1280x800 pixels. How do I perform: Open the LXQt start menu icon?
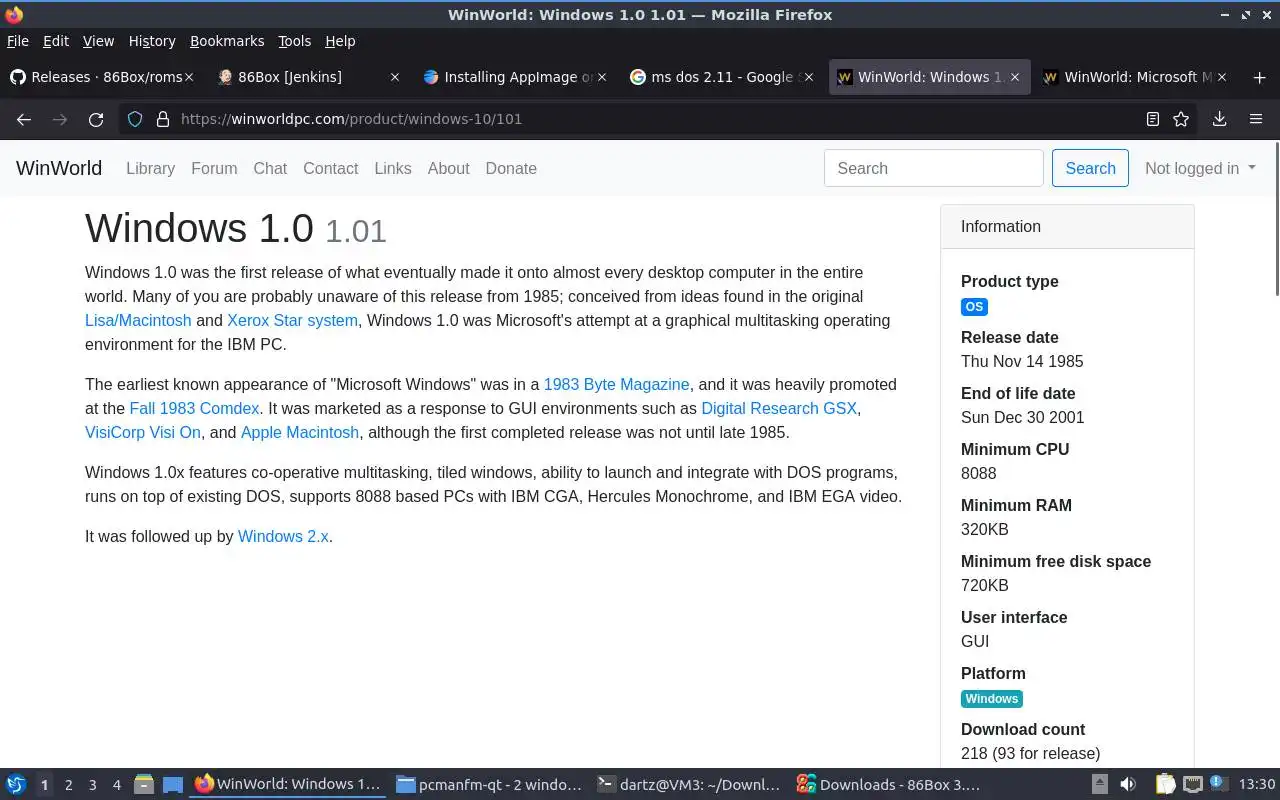[15, 784]
